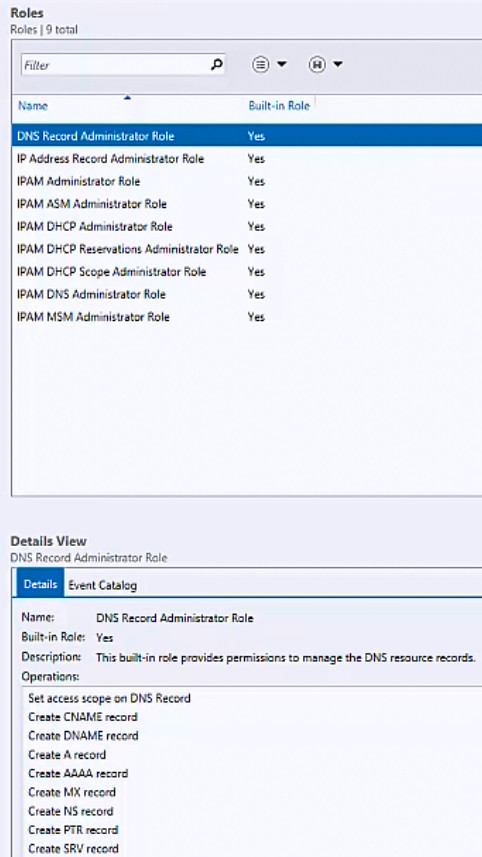Switch to the Event Catalog tab
The width and height of the screenshot is (482, 857).
(x=102, y=585)
